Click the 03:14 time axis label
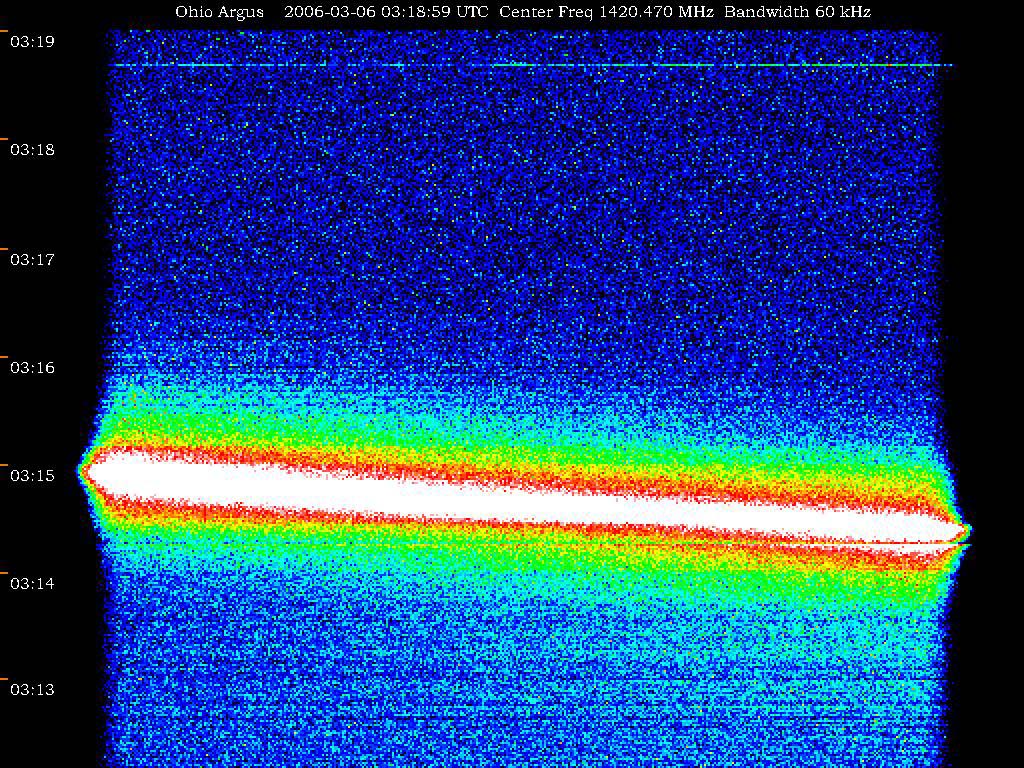1024x768 pixels. pos(32,583)
